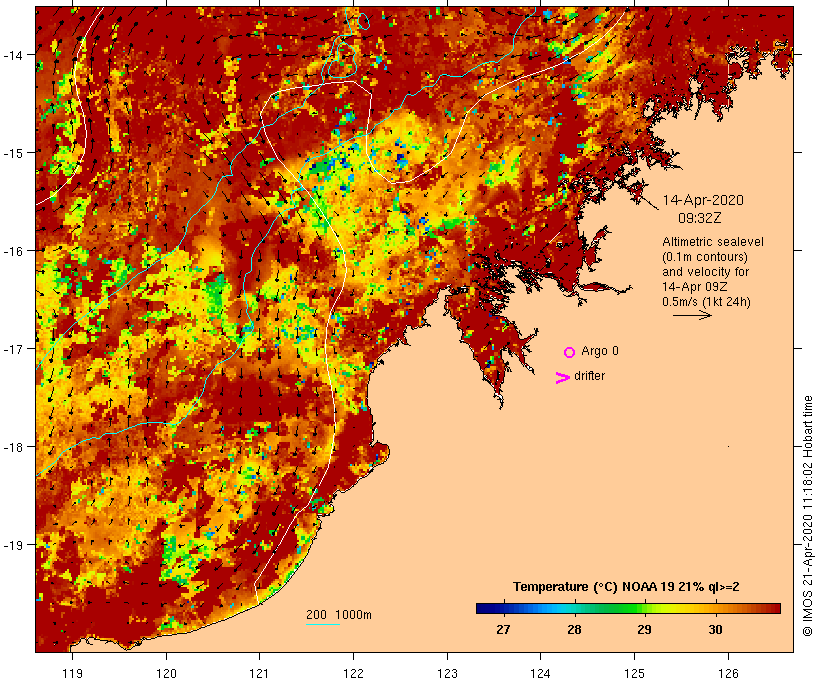Click the latitude axis label '-18'
820x680 pixels.
tap(12, 447)
